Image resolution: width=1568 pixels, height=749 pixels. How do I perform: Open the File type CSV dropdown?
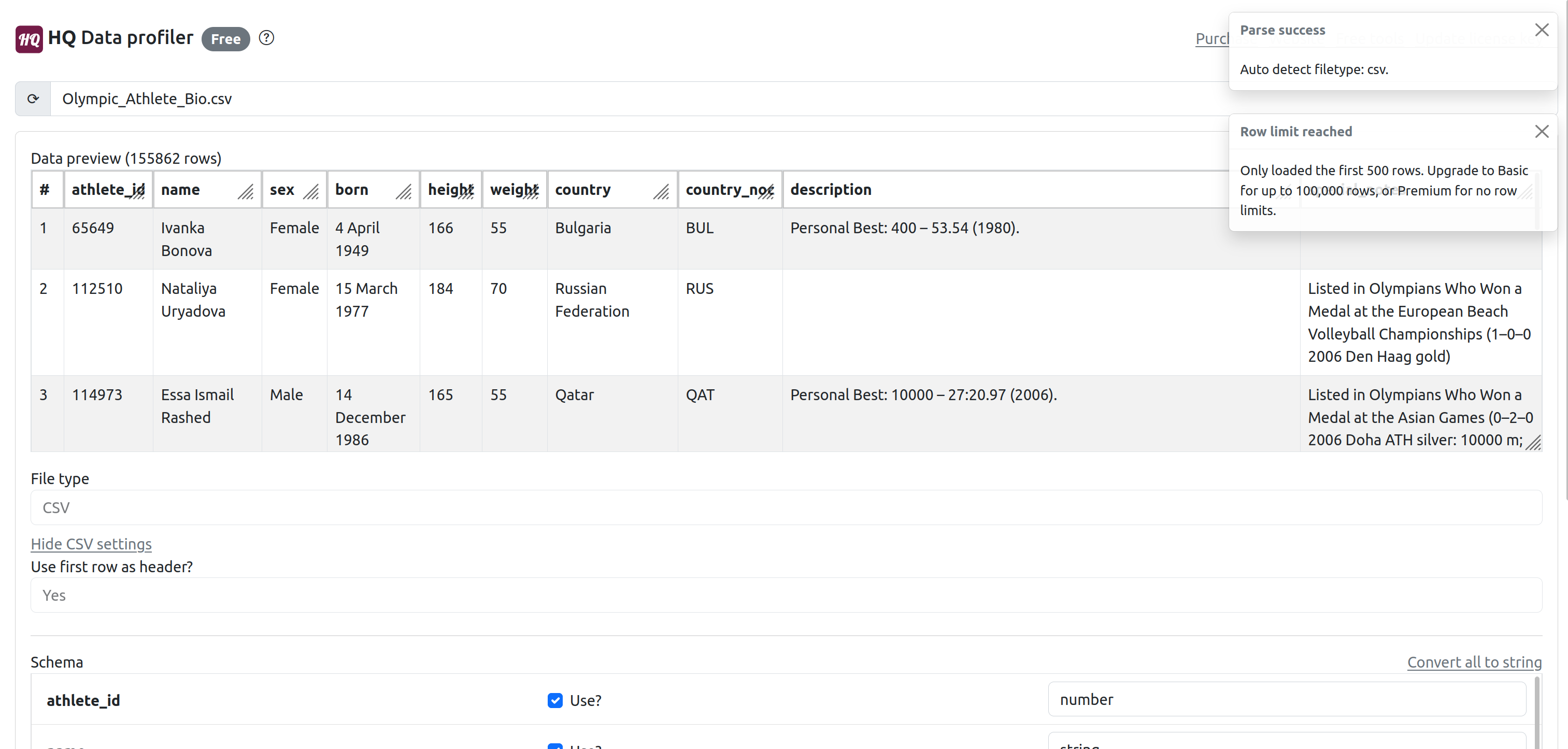[x=785, y=507]
